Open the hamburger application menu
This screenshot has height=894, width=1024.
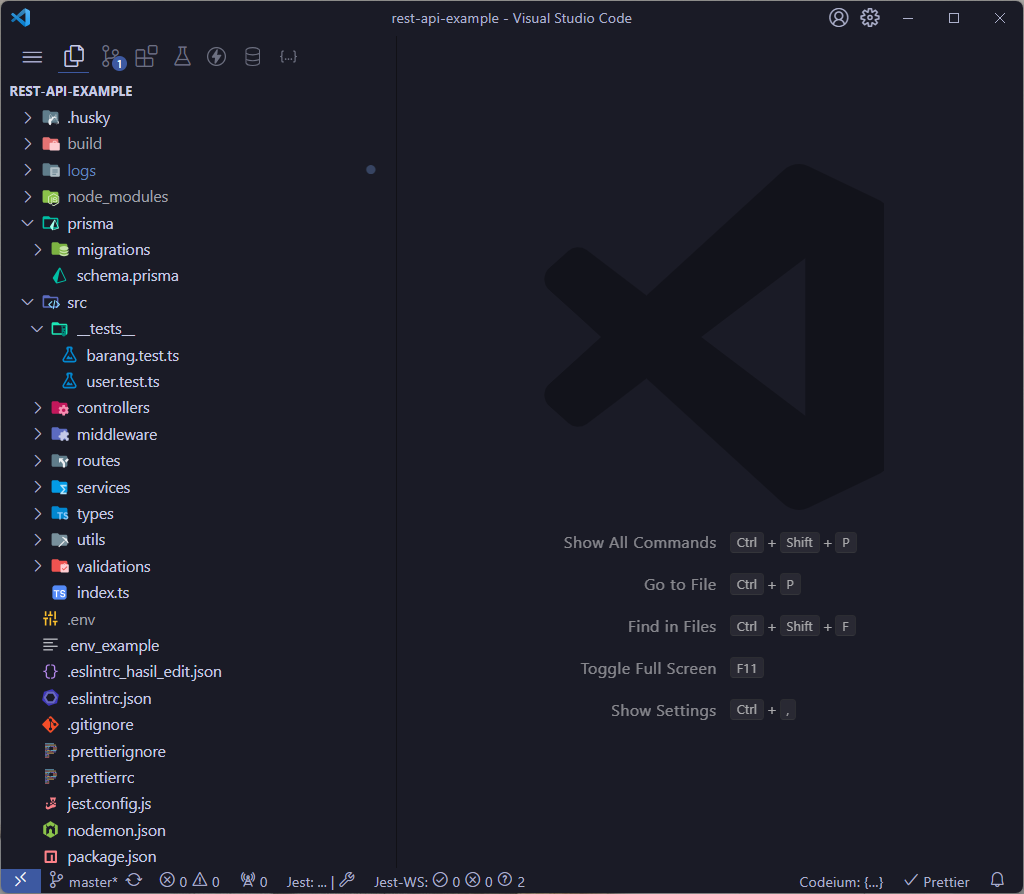(x=32, y=57)
